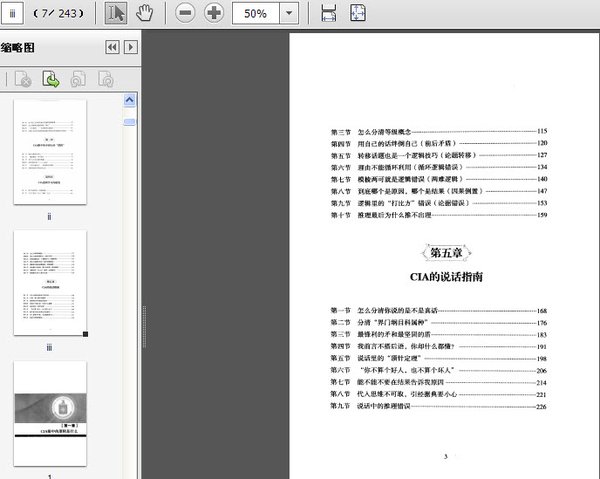
Task: Fit page to window width
Action: pos(328,13)
